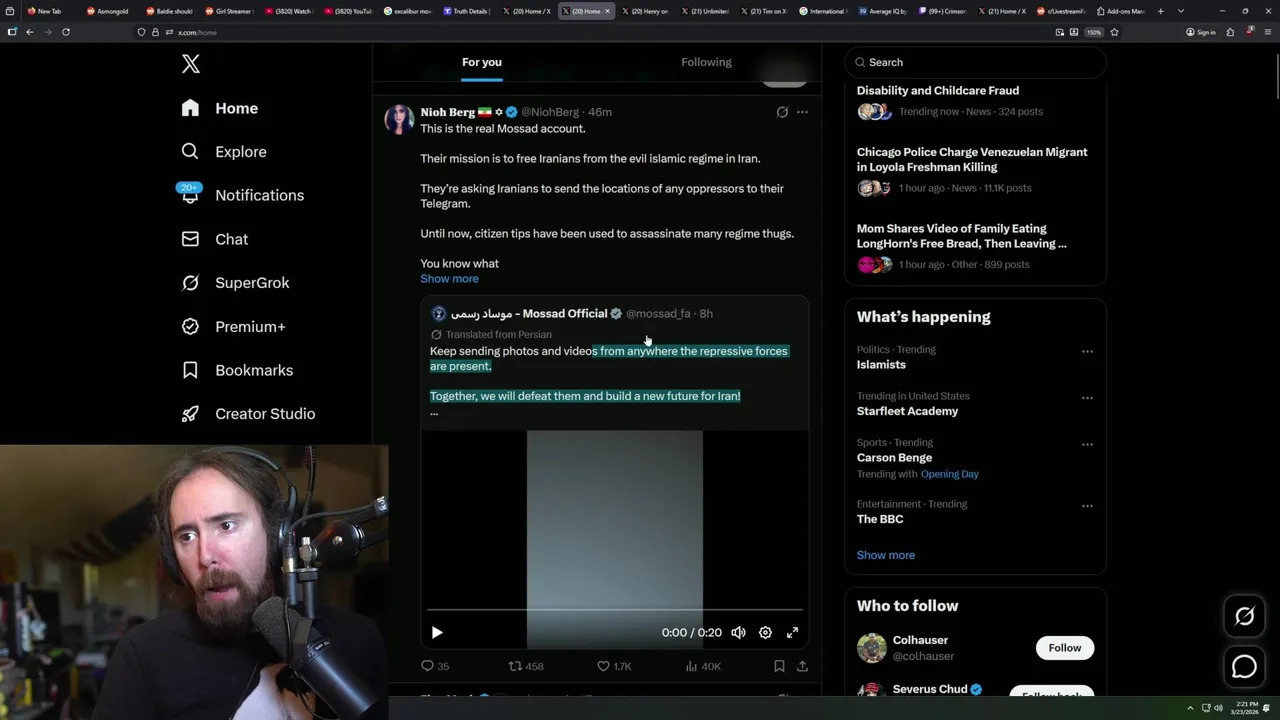Open the floating messages chat button
Image resolution: width=1280 pixels, height=720 pixels.
[x=1244, y=666]
